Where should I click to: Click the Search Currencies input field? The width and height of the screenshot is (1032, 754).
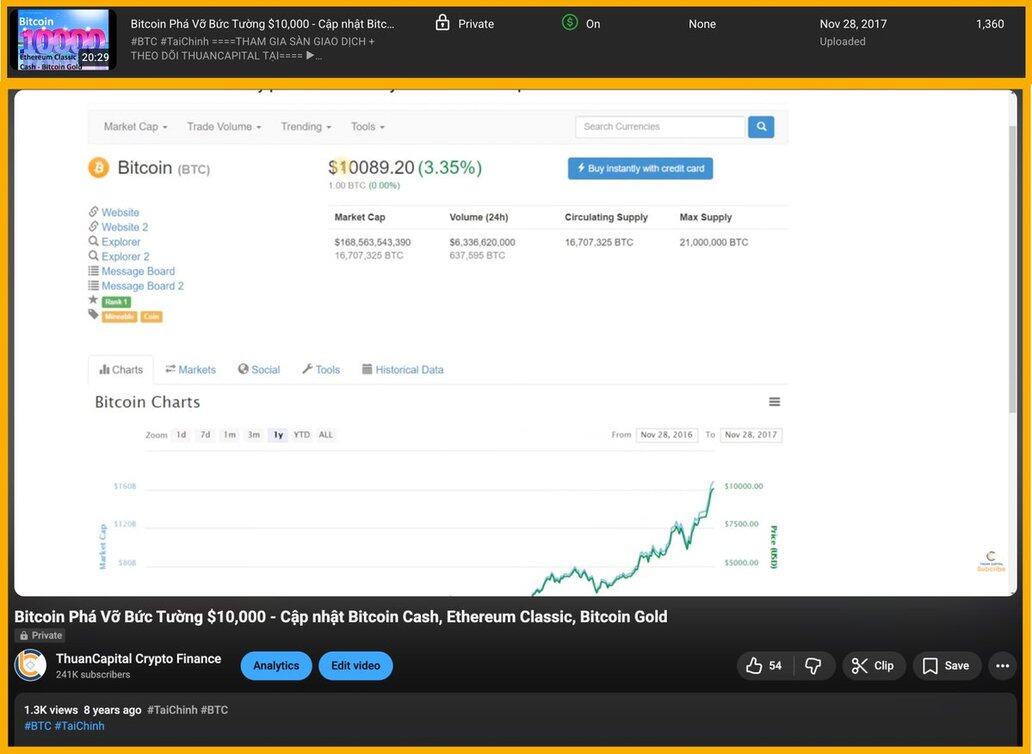[660, 127]
